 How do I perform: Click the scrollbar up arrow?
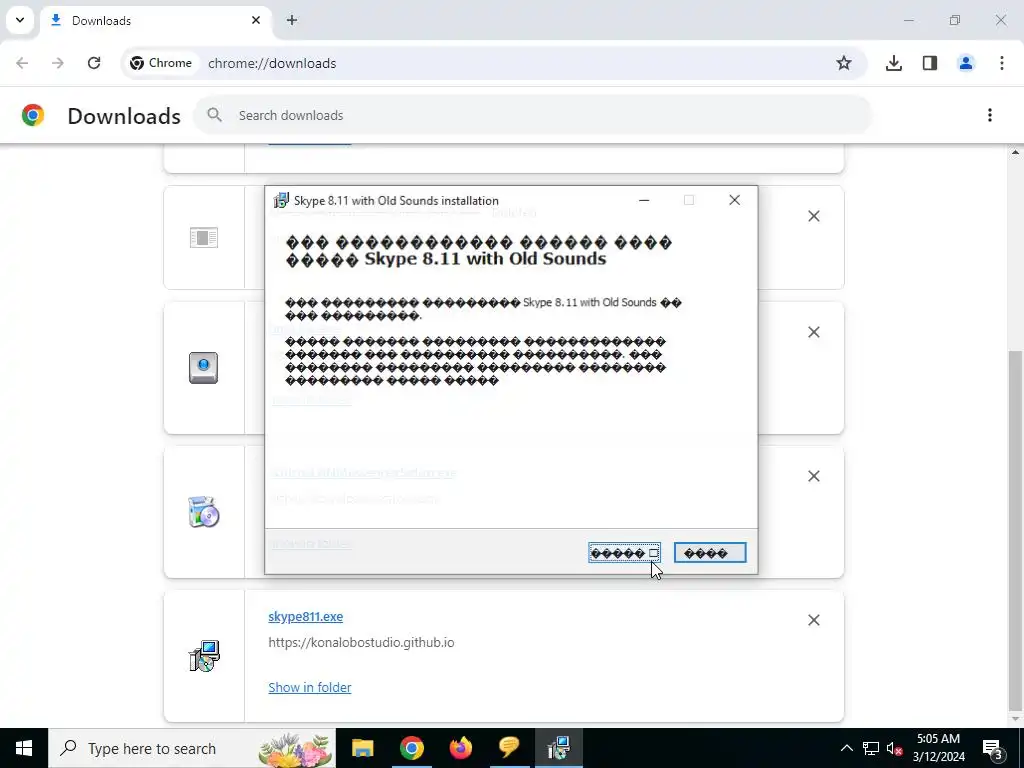click(x=1015, y=153)
